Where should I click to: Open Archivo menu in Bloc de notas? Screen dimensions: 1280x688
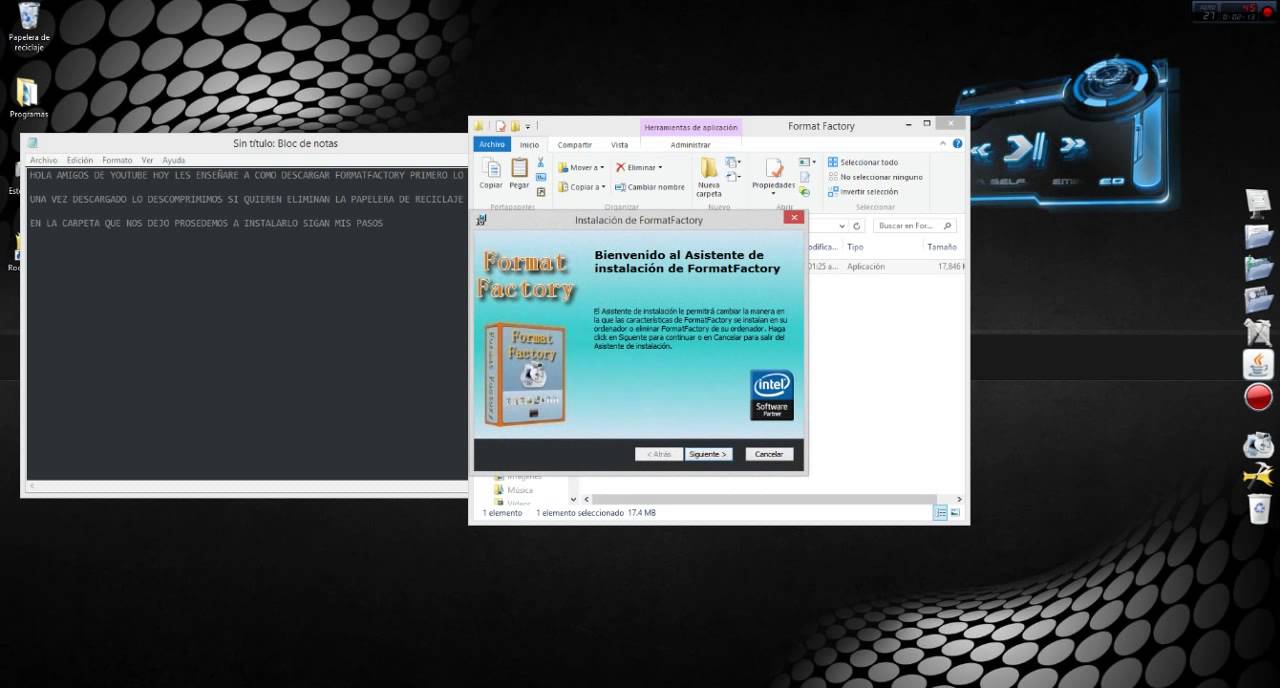[x=44, y=160]
